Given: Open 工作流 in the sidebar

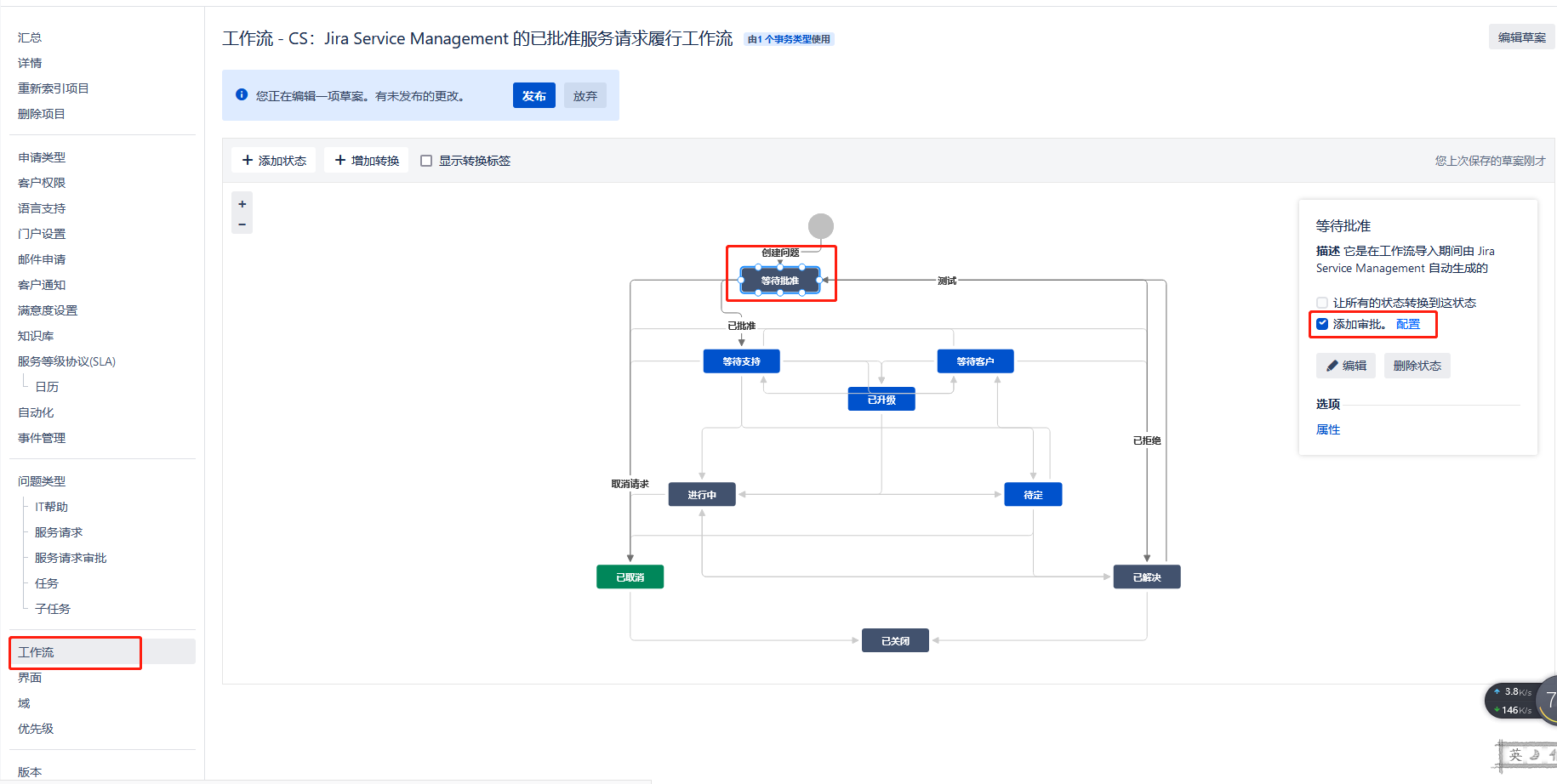Looking at the screenshot, I should tap(36, 652).
